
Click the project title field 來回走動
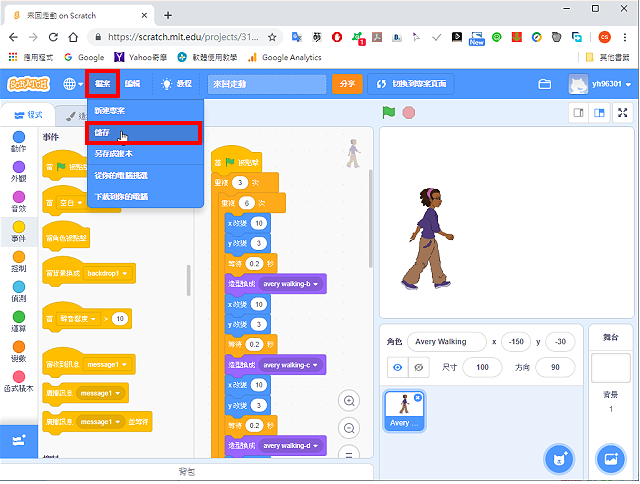pyautogui.click(x=267, y=84)
